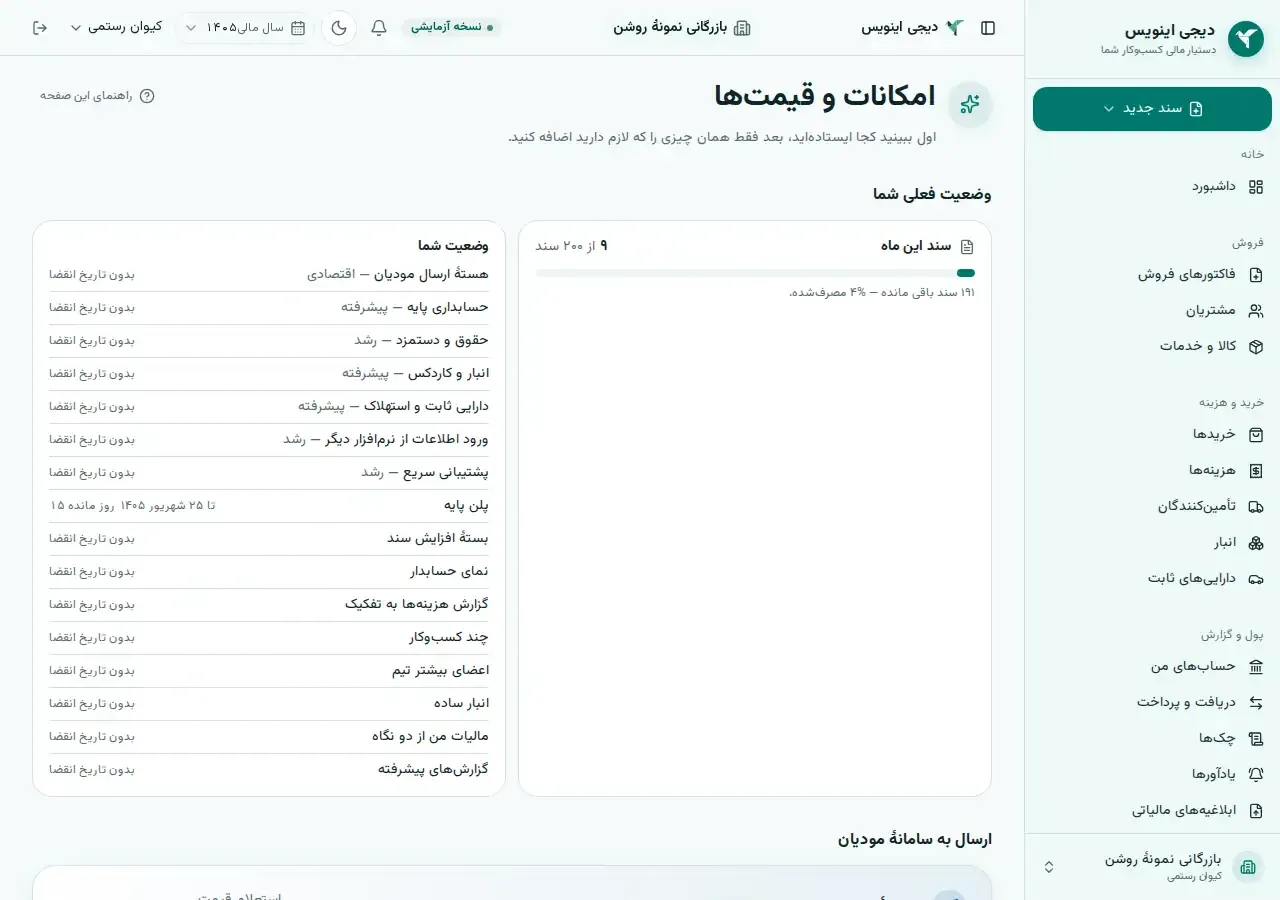
Task: Click the چک‌ها icon in sidebar
Action: pos(1256,739)
